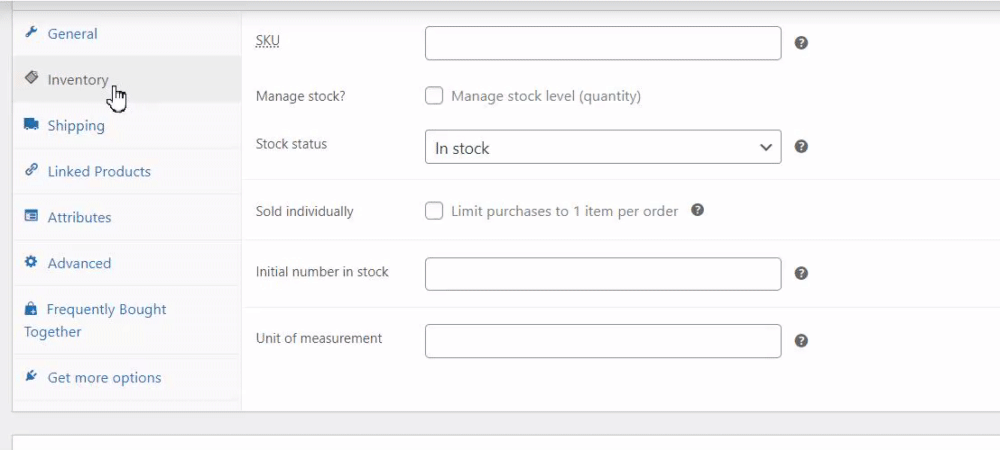Screen dimensions: 1000x450
Task: Open the Stock status dropdown
Action: point(602,147)
